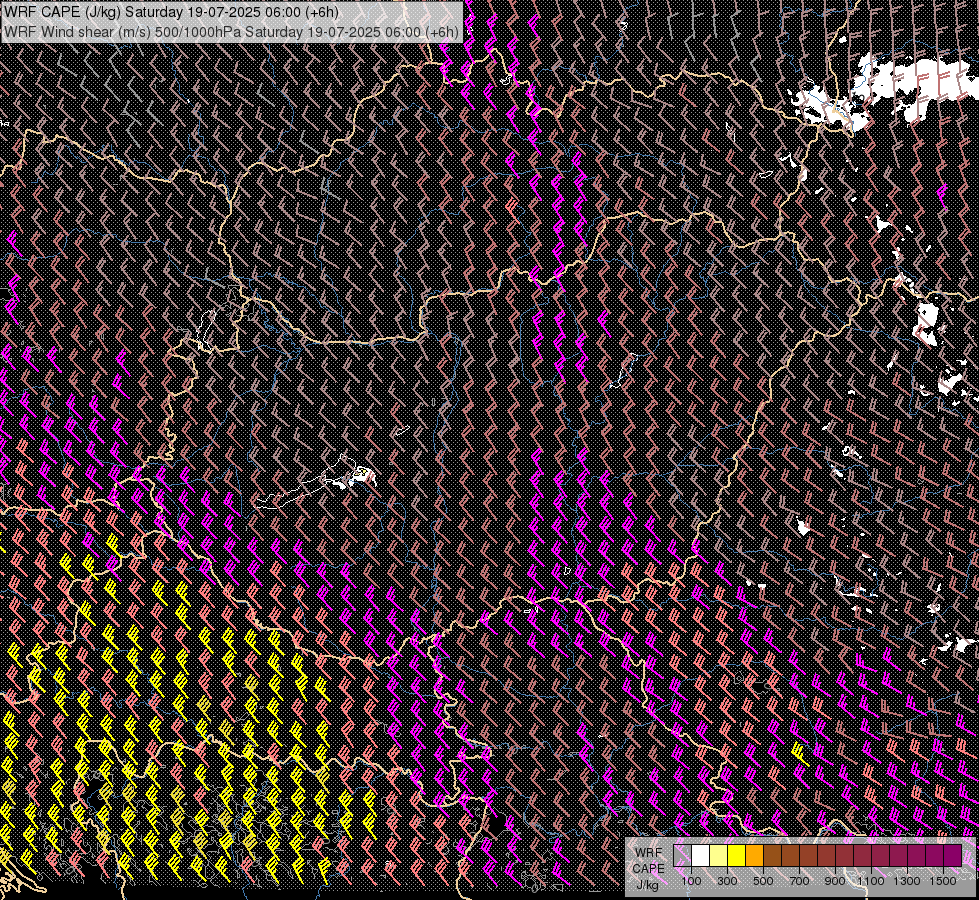Select the pale yellow CAPE legend swatch
Screen dimensions: 979x900
[x=719, y=855]
